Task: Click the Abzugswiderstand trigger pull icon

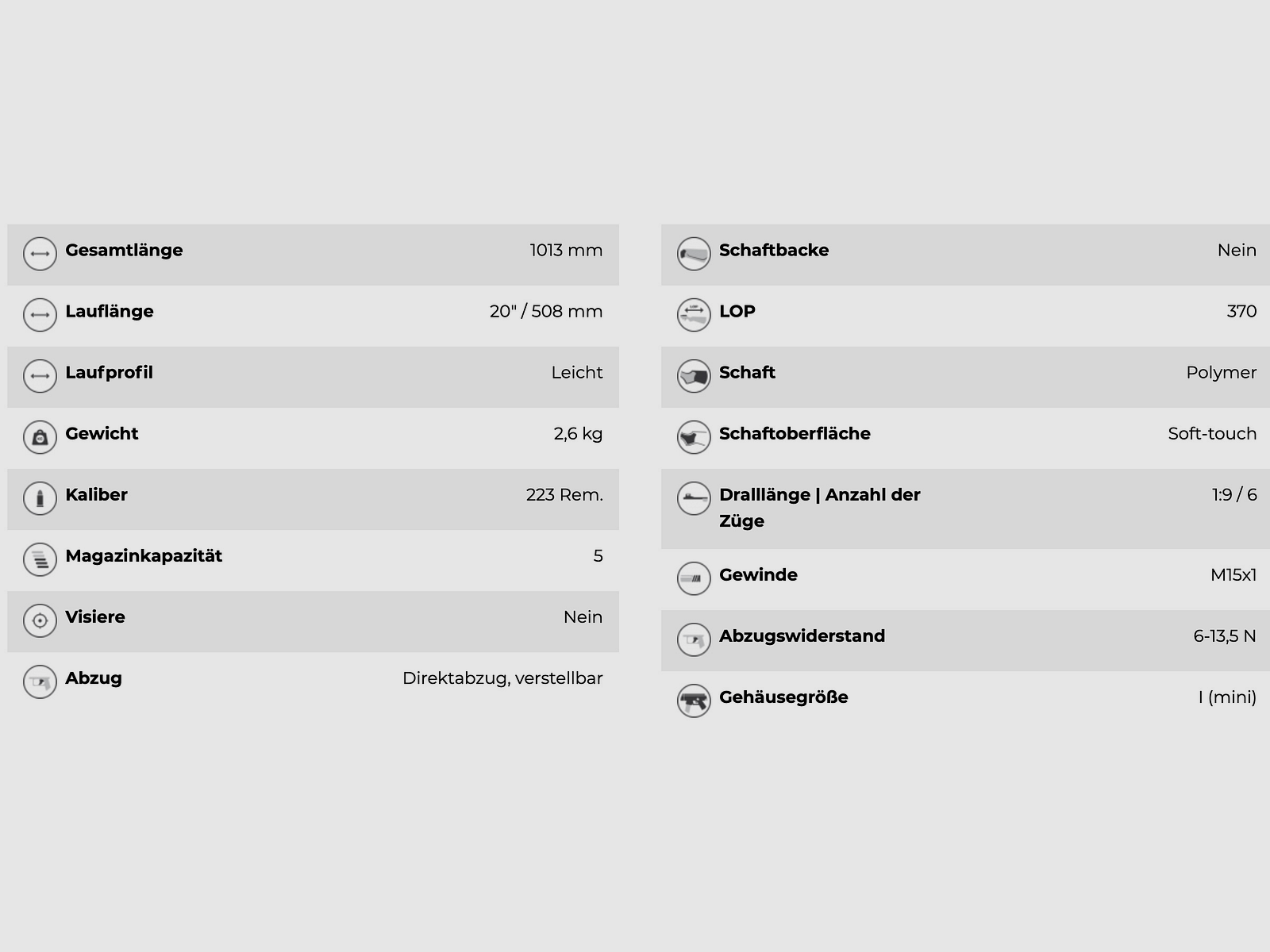Action: pyautogui.click(x=694, y=639)
